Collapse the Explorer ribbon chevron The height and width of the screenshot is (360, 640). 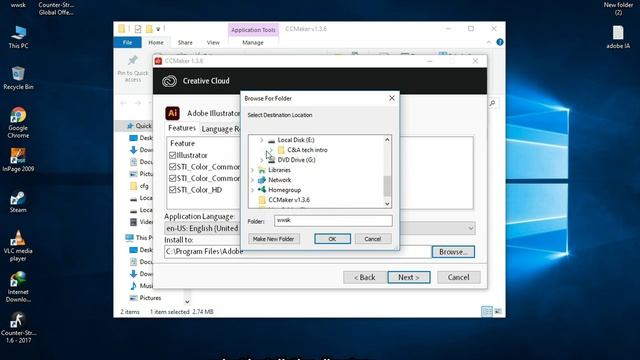[489, 42]
